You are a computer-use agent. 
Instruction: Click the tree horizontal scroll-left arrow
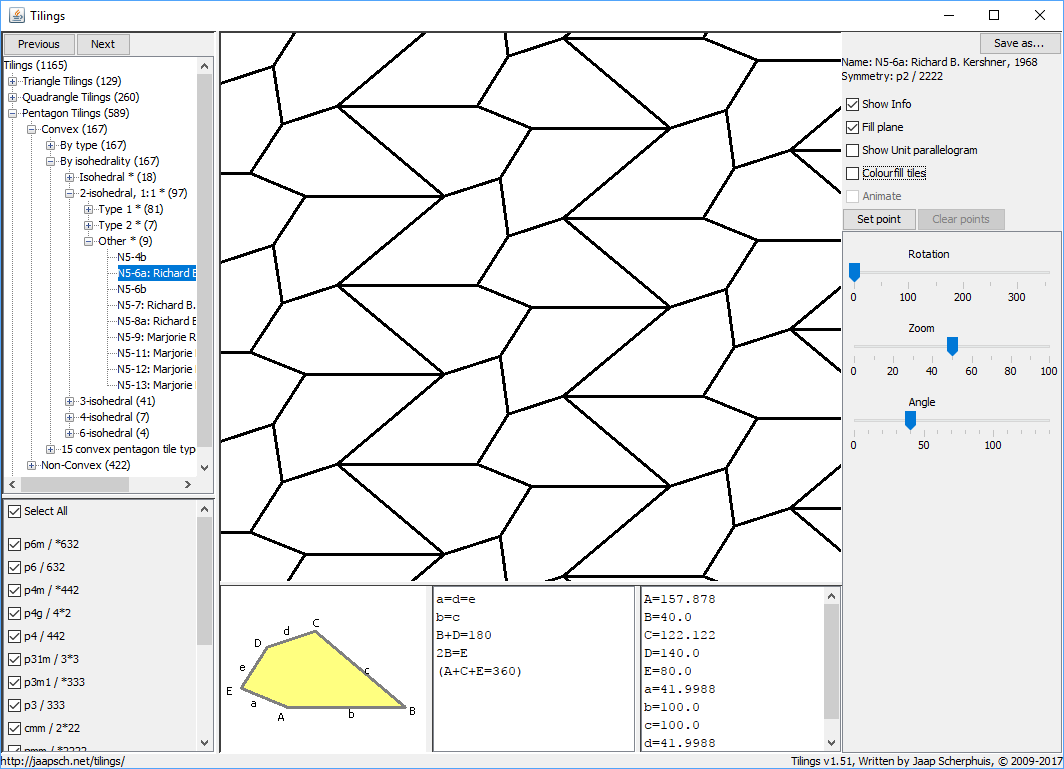[12, 485]
